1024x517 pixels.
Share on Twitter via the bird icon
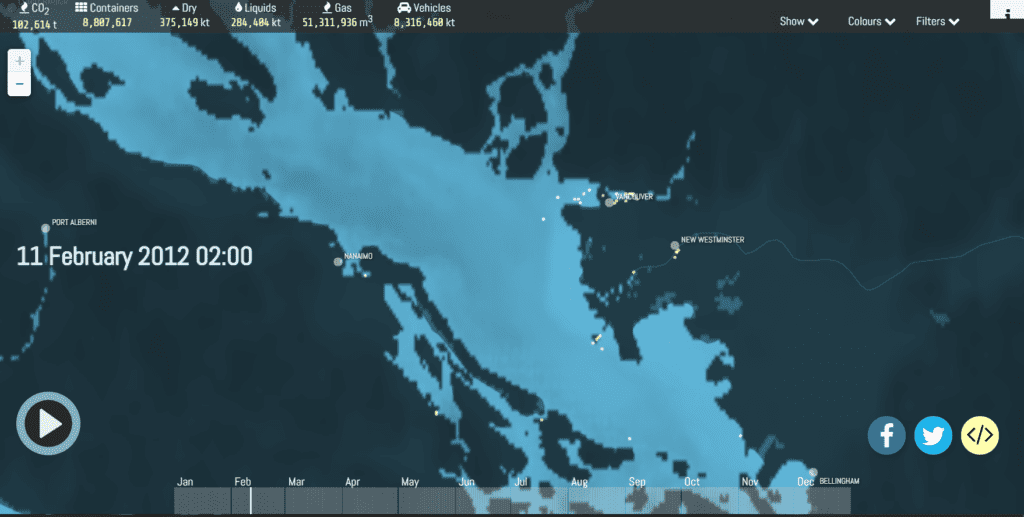(x=933, y=435)
